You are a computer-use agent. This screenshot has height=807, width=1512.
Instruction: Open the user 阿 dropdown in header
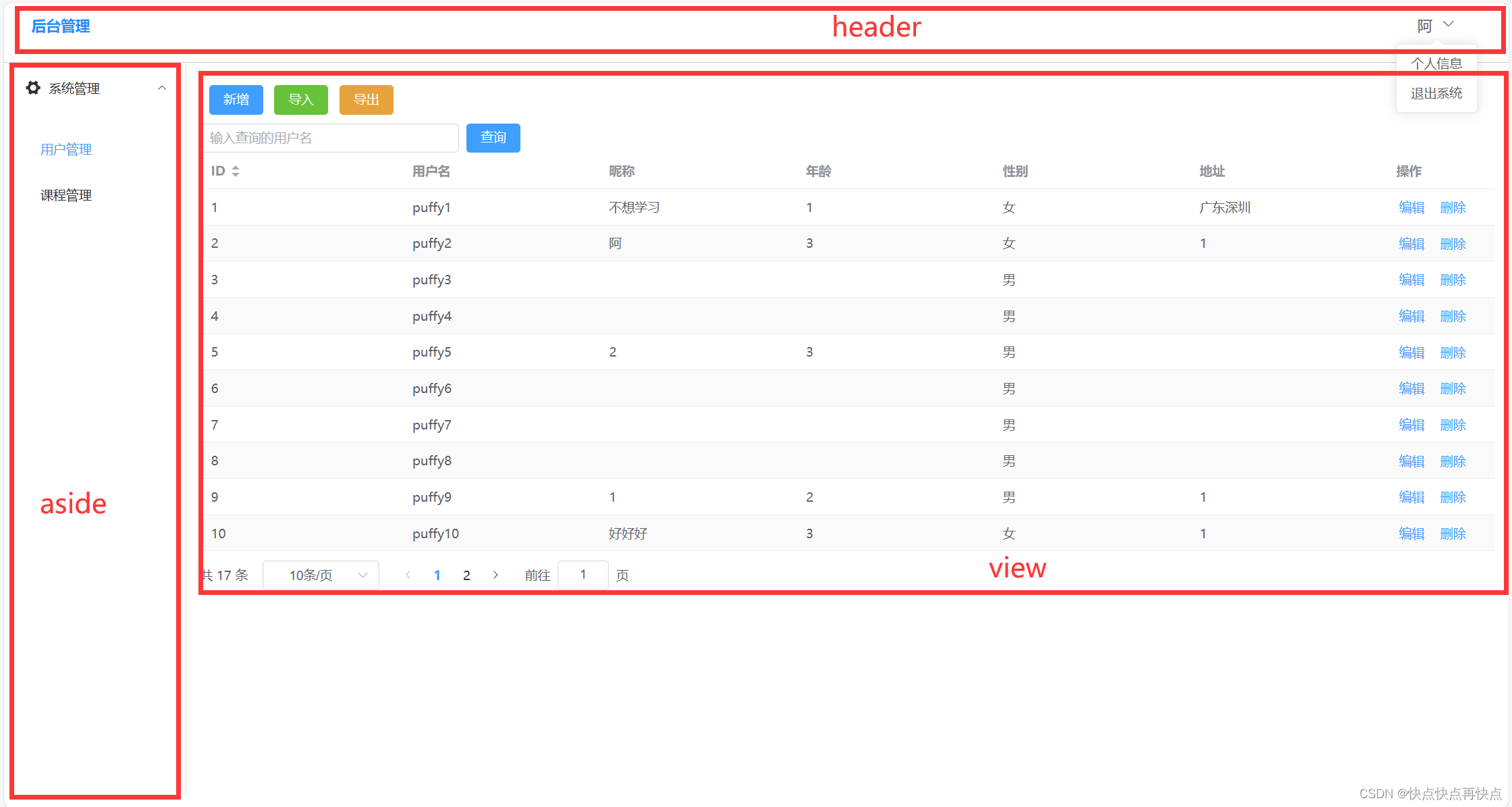[x=1435, y=26]
